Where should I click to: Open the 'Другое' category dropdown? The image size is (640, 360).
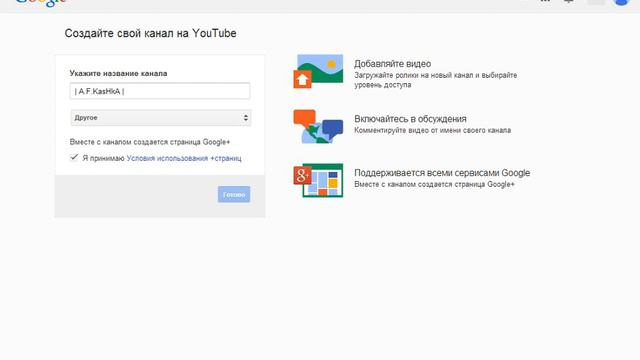pos(160,118)
